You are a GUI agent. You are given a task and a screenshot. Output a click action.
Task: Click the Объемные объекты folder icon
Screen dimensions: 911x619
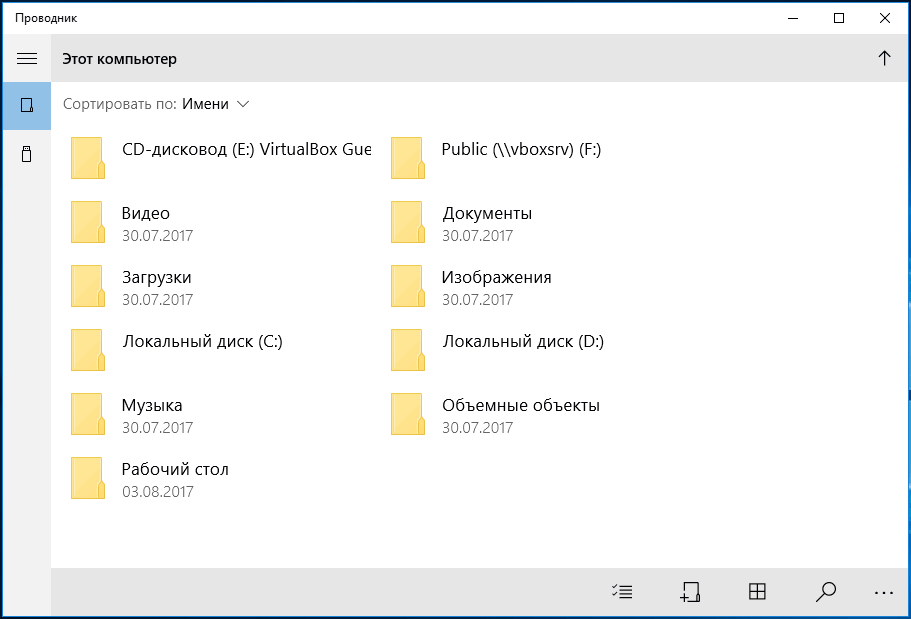pyautogui.click(x=408, y=414)
